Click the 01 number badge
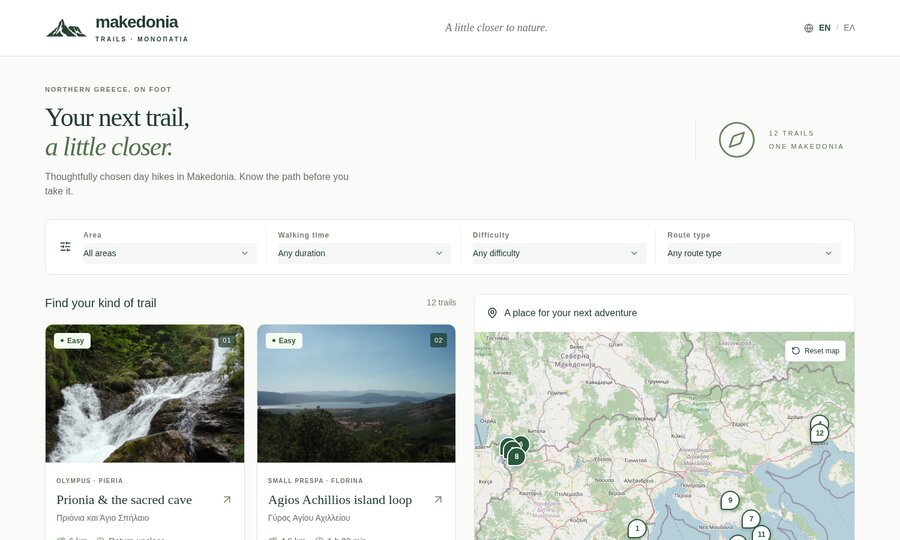The height and width of the screenshot is (540, 900). tap(227, 340)
